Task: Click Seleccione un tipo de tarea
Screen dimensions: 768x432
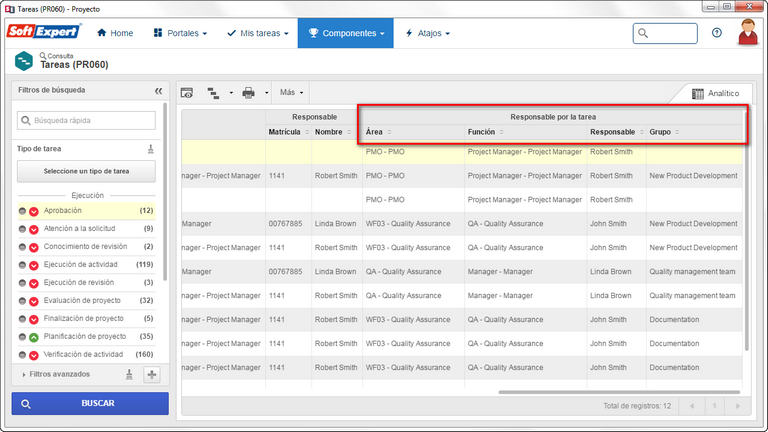Action: pos(86,171)
